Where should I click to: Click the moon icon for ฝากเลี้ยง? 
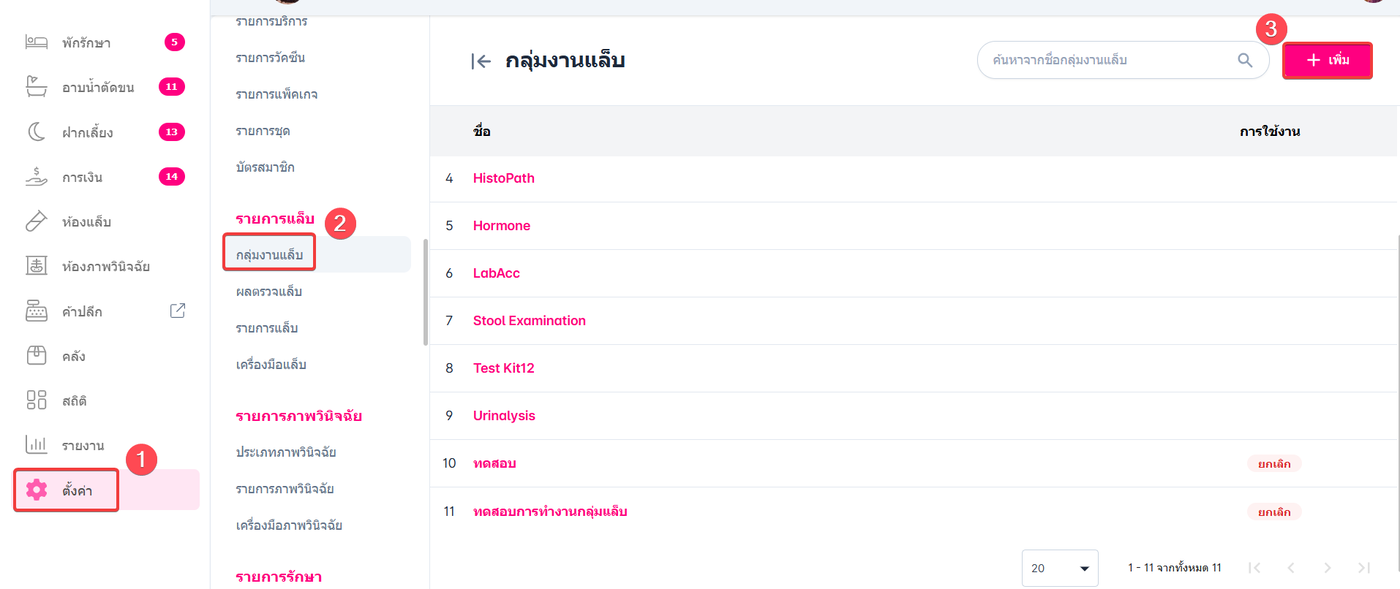pyautogui.click(x=36, y=132)
